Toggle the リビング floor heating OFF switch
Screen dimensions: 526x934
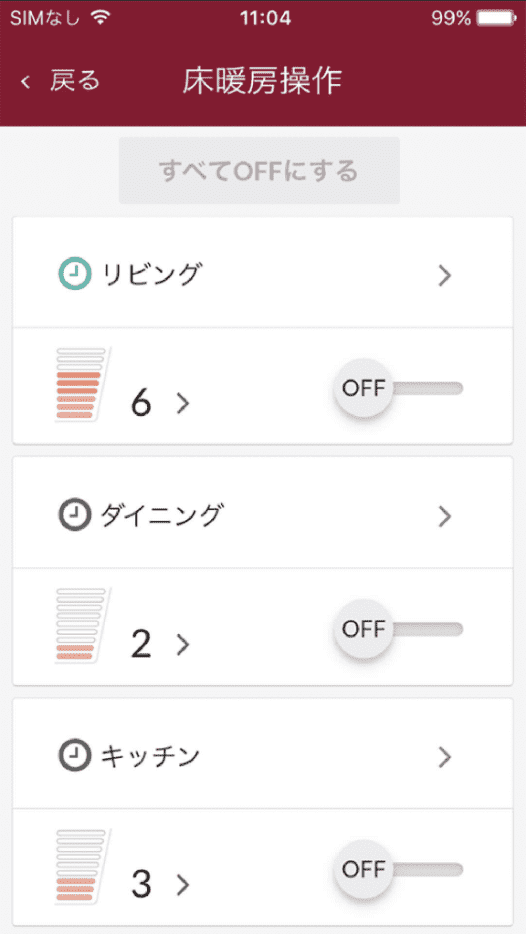398,388
